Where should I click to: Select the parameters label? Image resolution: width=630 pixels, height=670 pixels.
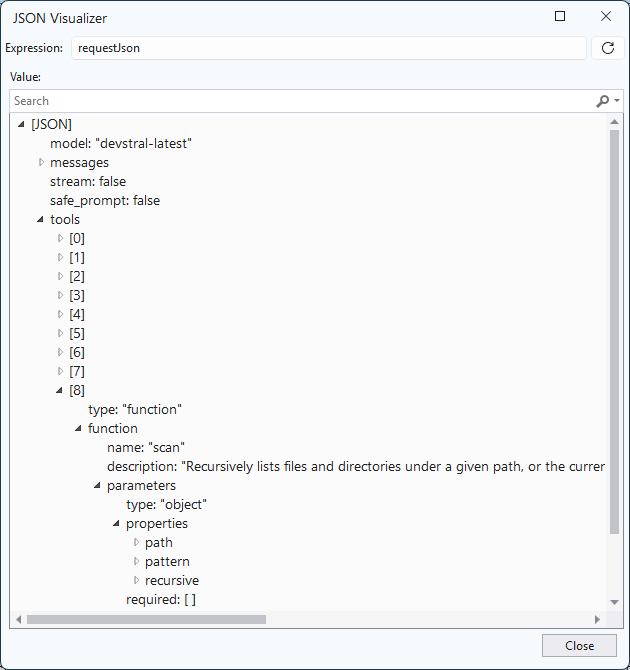[x=141, y=486]
